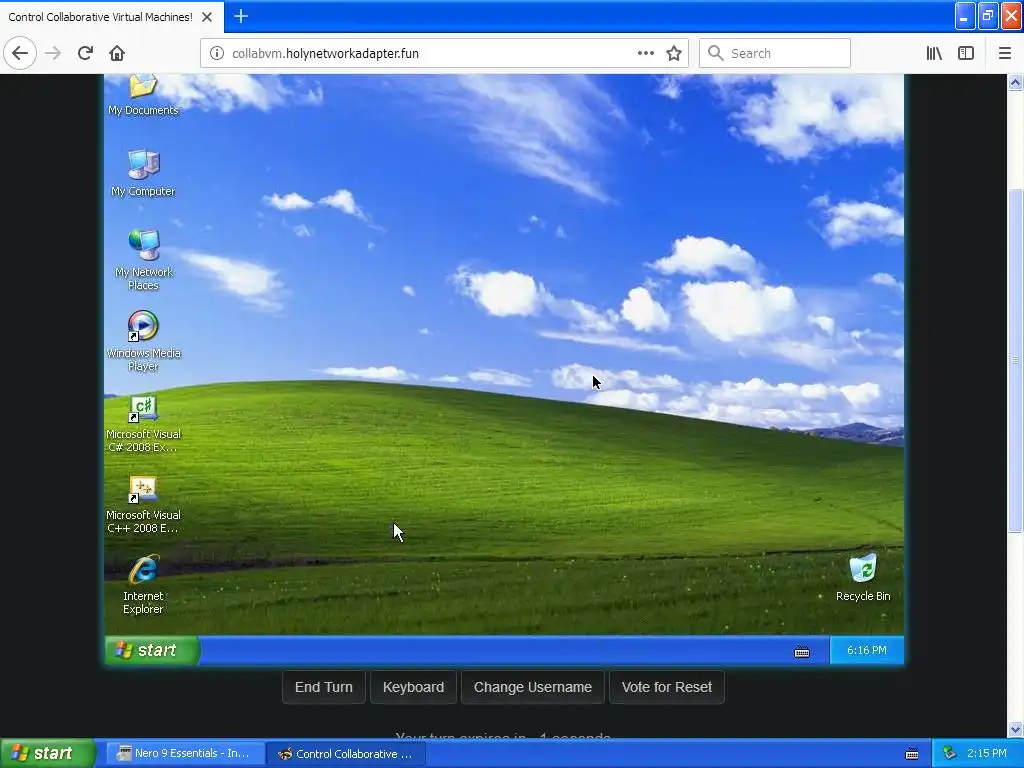Open the VM's inner Start menu

[x=152, y=650]
